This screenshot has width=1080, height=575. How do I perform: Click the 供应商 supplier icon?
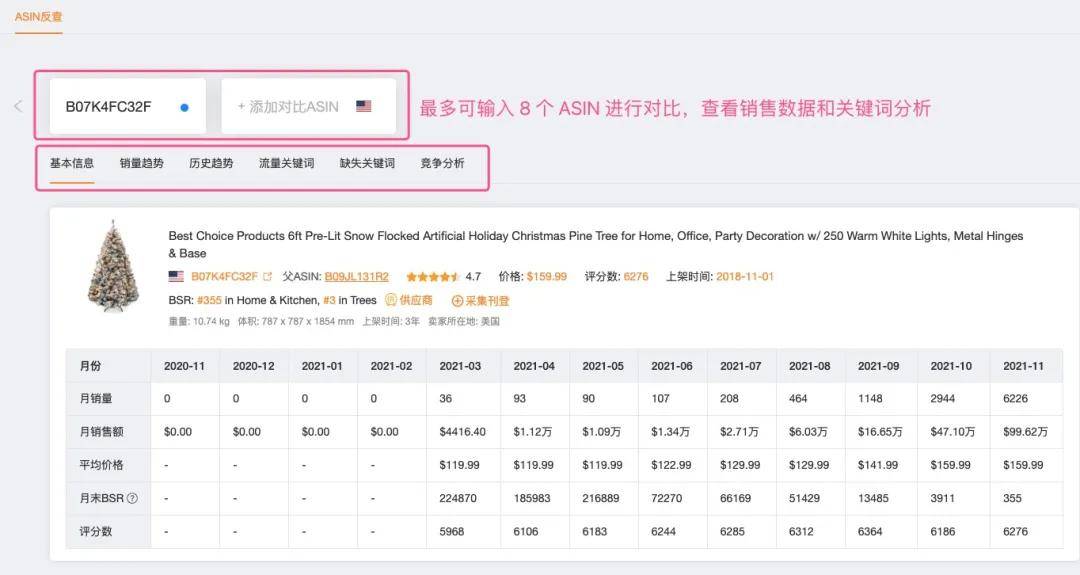pos(391,300)
